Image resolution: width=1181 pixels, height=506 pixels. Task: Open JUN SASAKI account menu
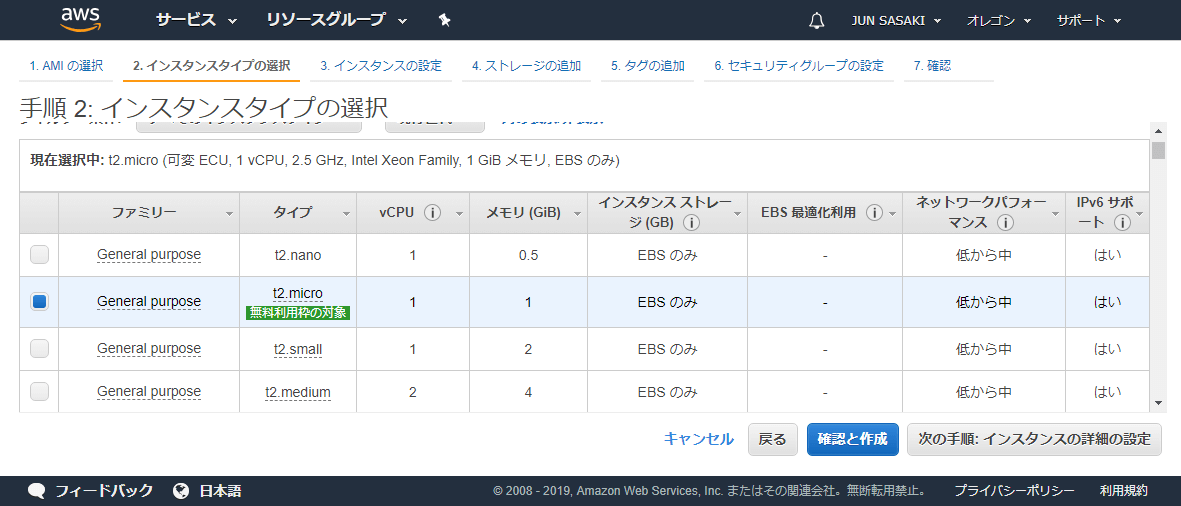pos(896,20)
